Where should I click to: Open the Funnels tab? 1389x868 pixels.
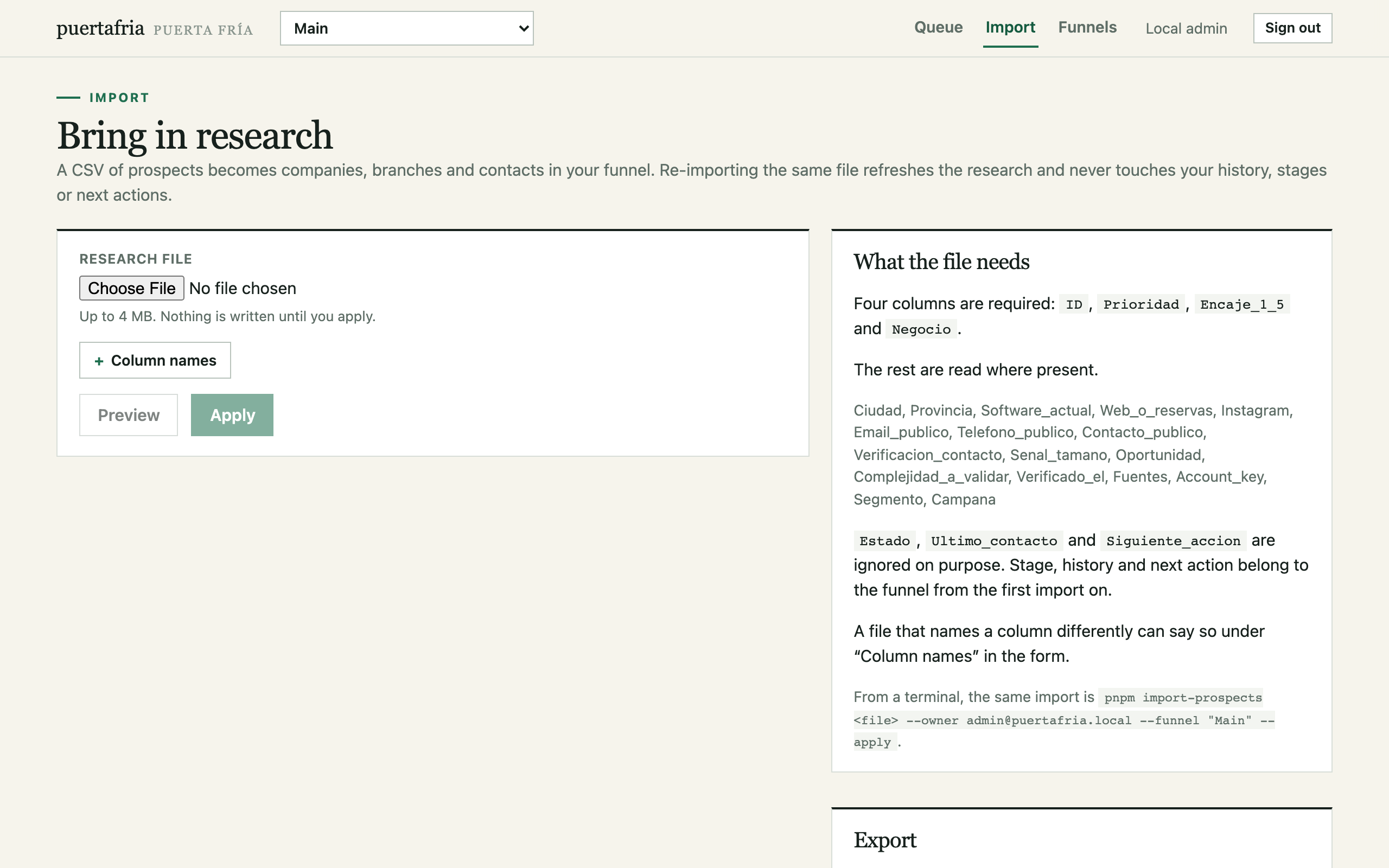tap(1087, 28)
